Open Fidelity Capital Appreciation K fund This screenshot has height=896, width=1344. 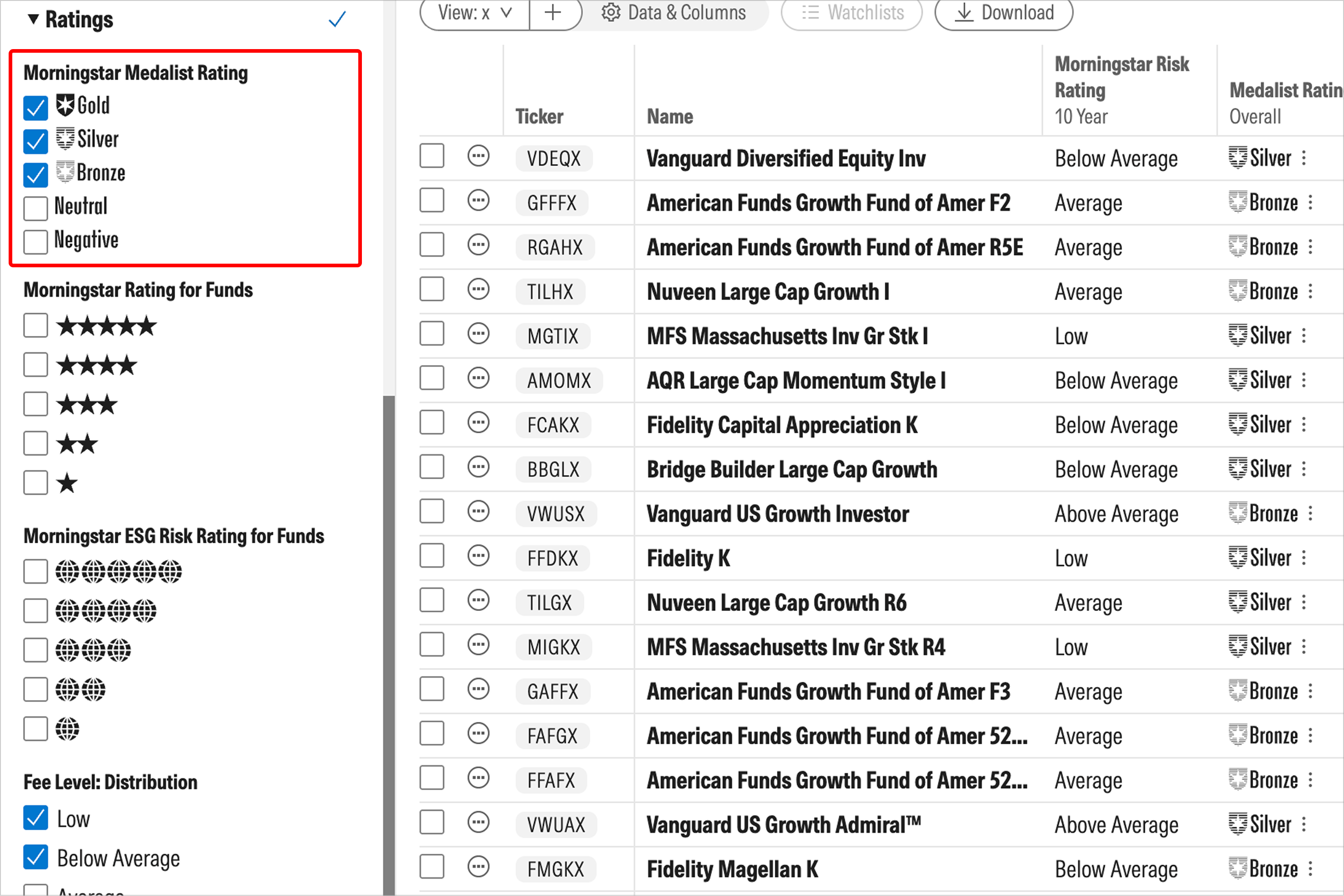(782, 425)
